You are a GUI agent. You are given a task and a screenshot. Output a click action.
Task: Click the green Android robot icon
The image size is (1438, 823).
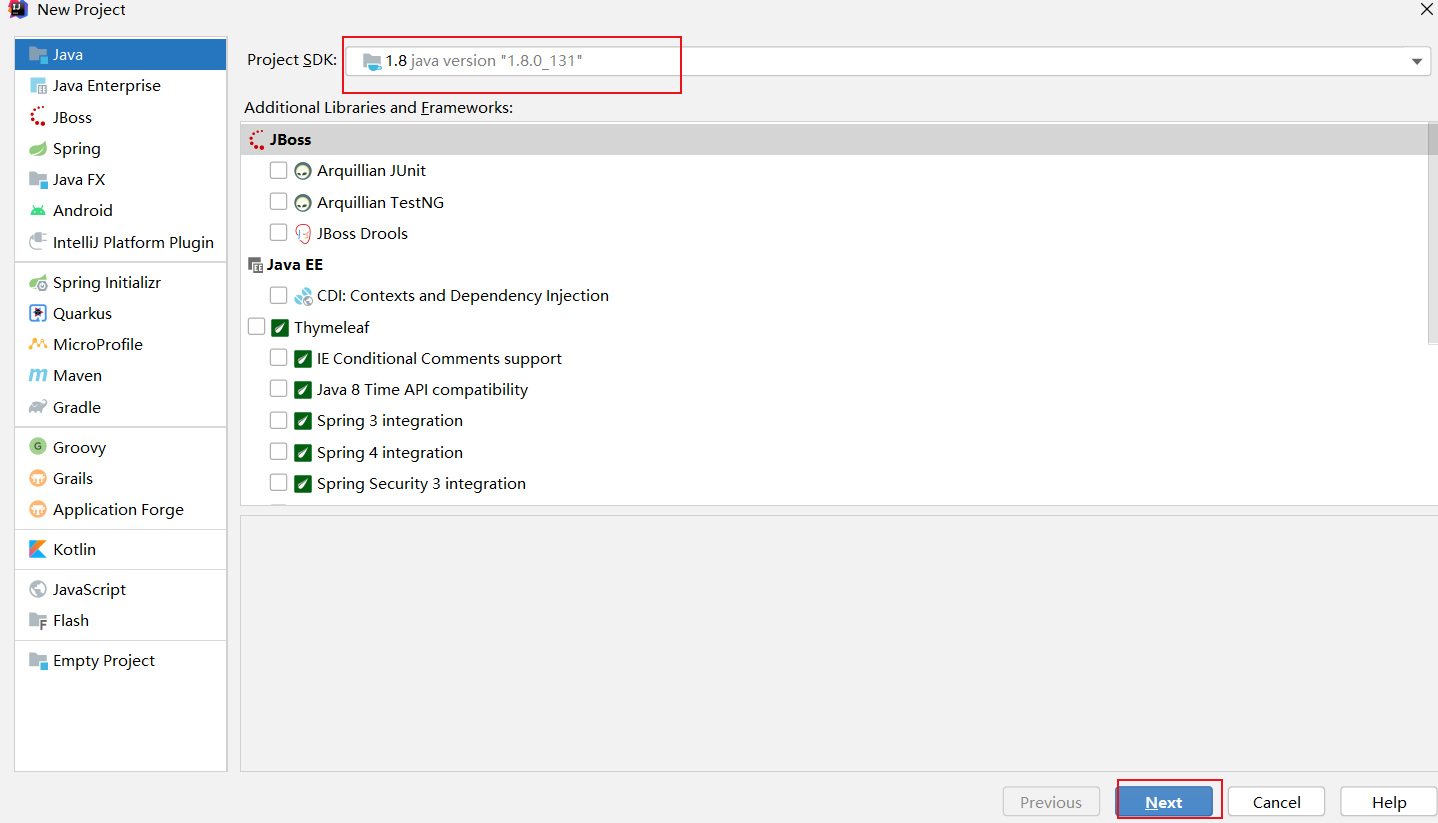click(38, 210)
